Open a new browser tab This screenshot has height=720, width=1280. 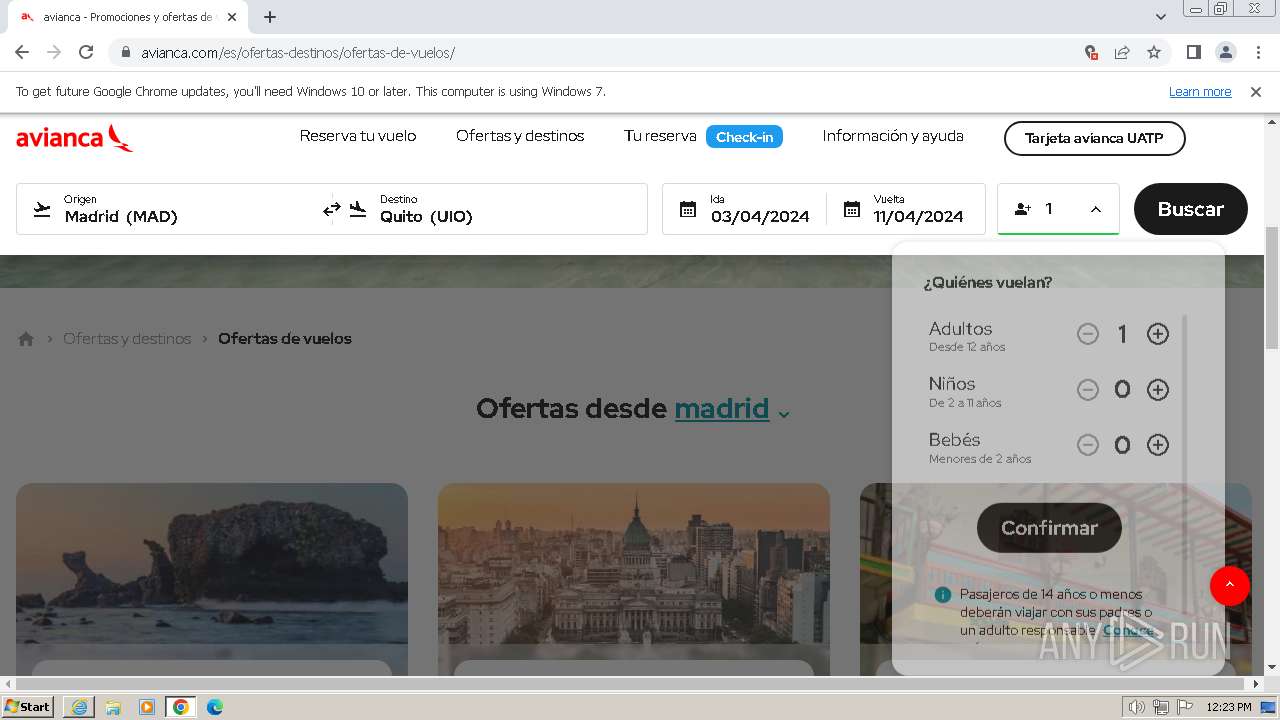270,17
